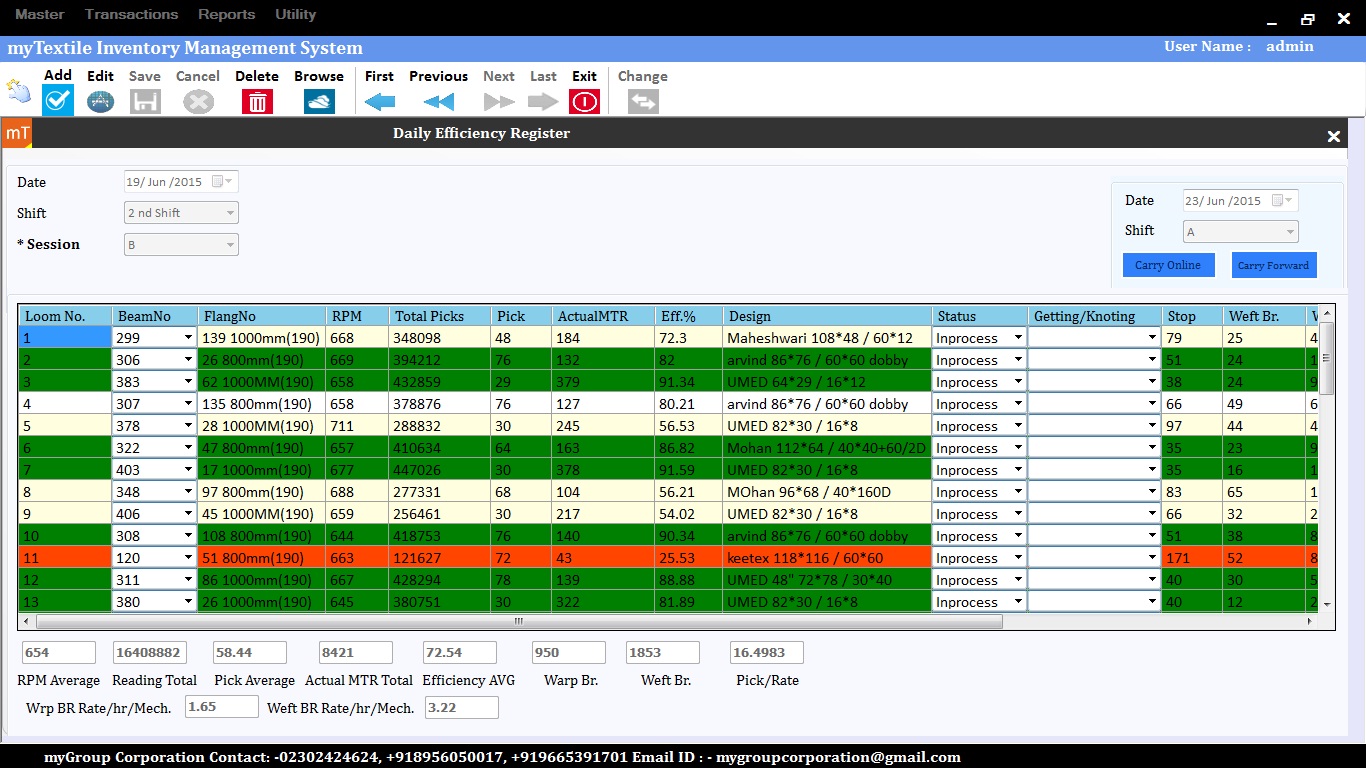Open the Reports menu
The width and height of the screenshot is (1366, 768).
click(x=226, y=14)
